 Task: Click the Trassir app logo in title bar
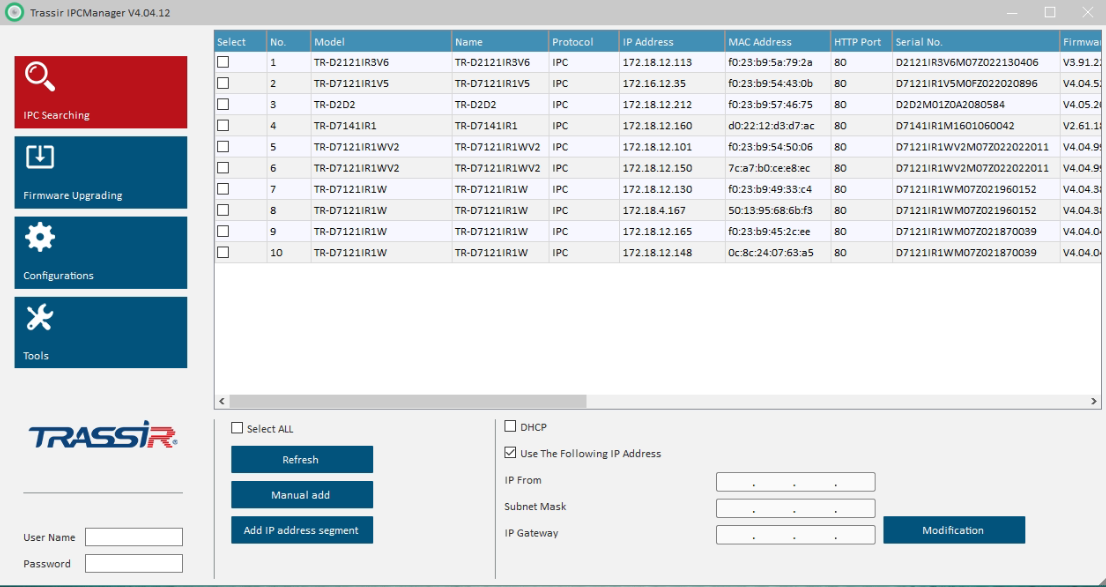point(16,13)
